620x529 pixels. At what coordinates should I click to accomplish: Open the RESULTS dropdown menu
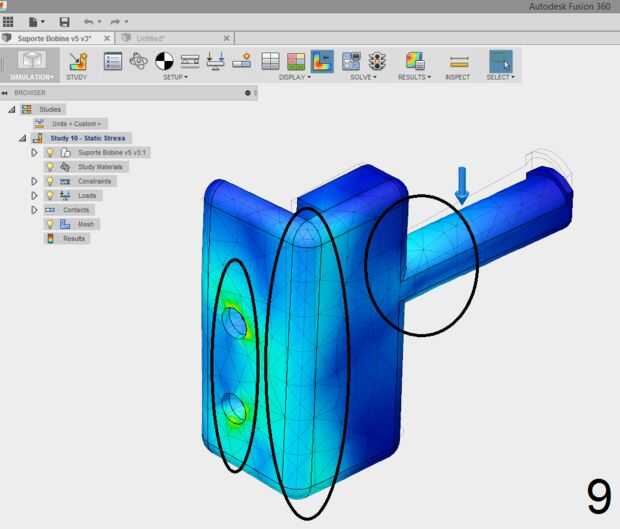coord(414,77)
